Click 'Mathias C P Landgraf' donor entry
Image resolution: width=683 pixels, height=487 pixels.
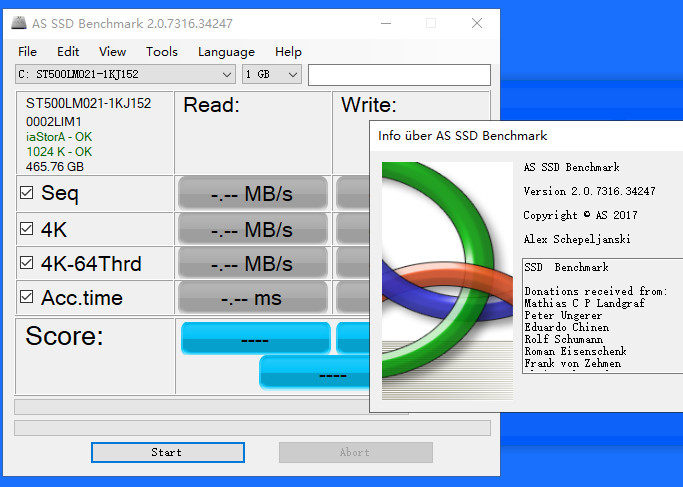(x=585, y=303)
